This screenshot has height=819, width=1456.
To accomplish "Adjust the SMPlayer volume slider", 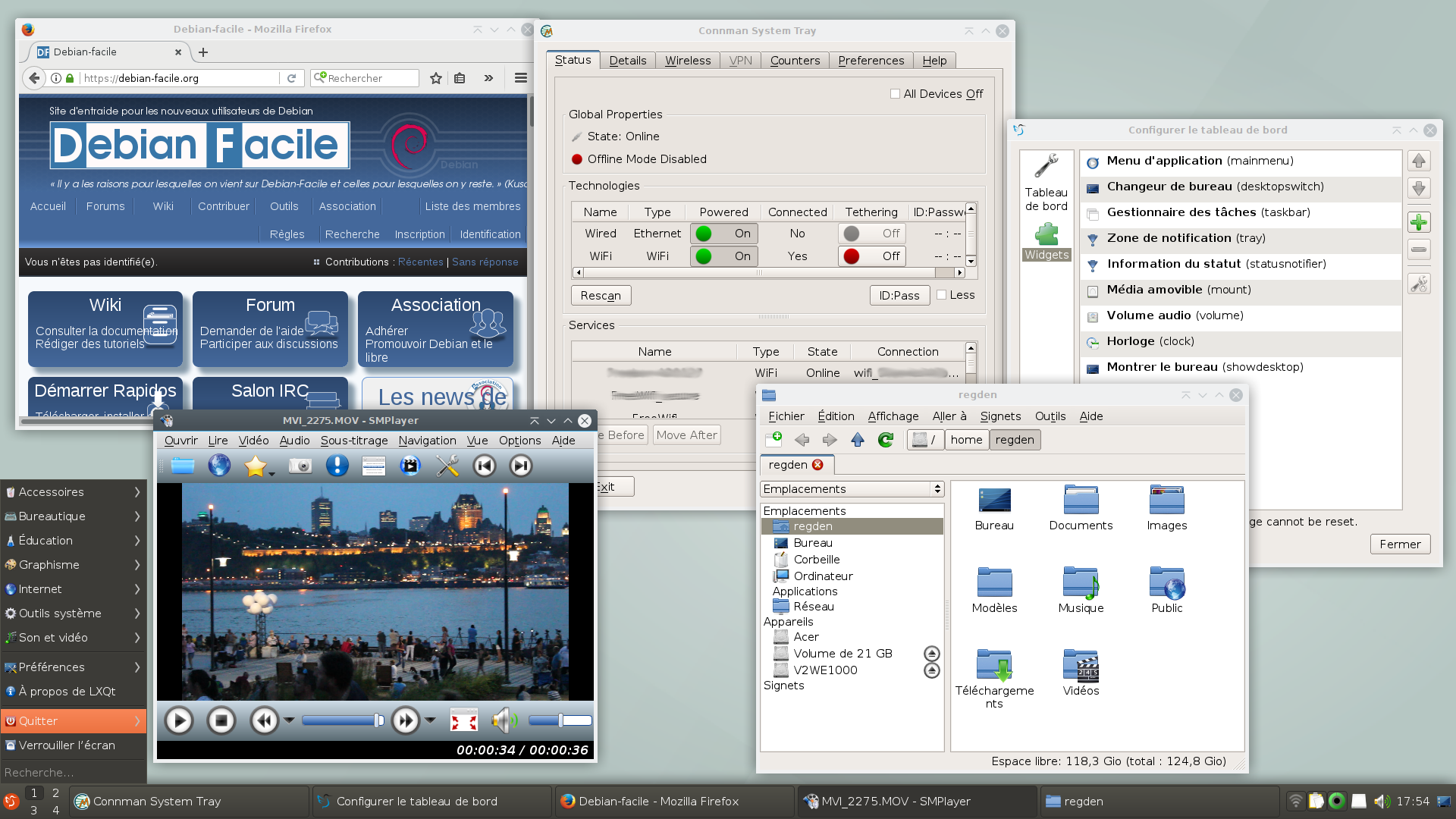I will click(x=560, y=720).
